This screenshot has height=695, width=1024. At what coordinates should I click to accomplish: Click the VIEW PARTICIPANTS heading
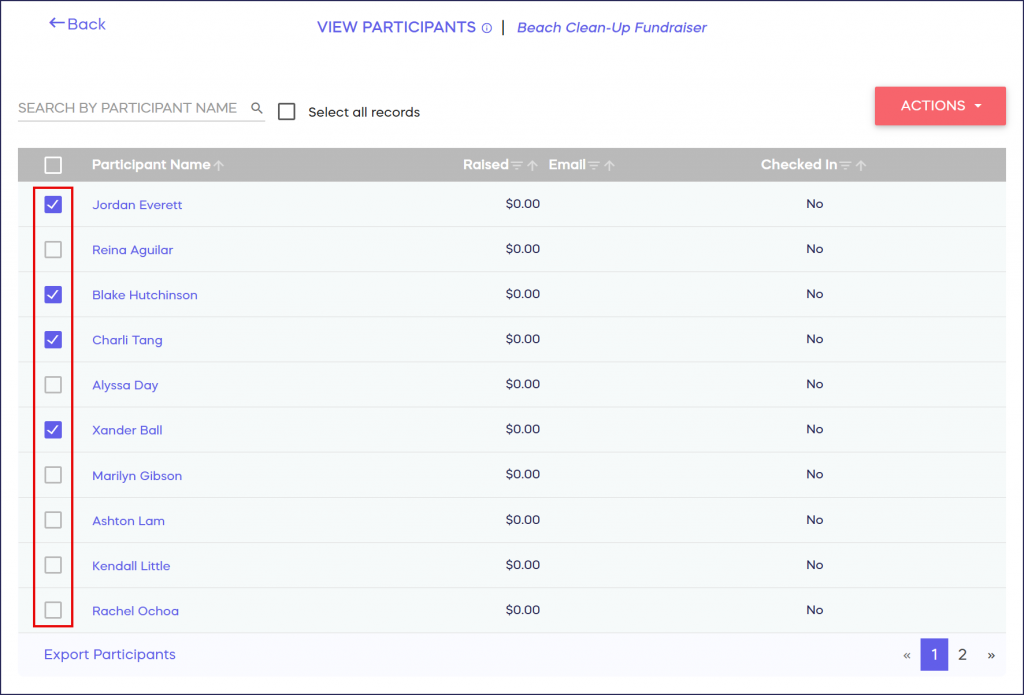(396, 27)
